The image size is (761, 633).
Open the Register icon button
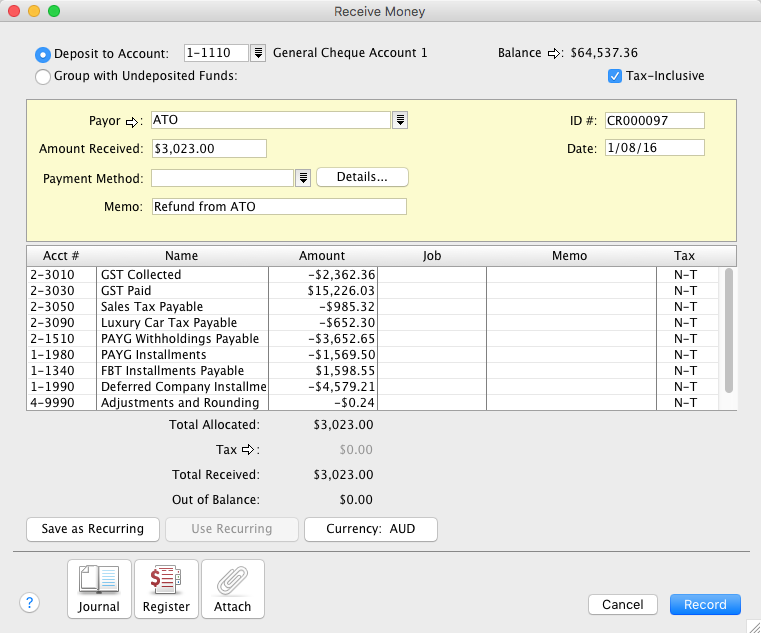click(x=166, y=589)
